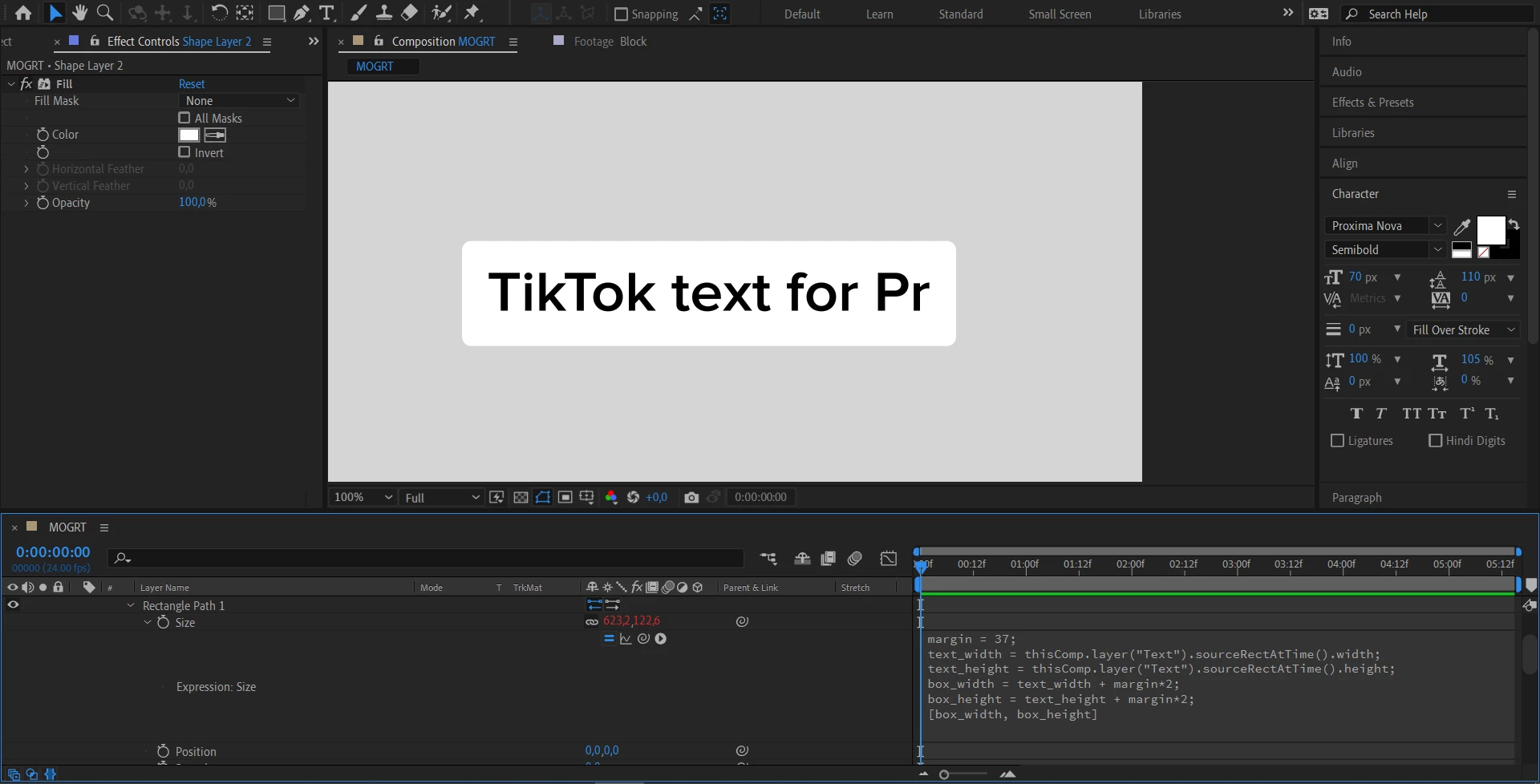Open the Fill Mask dropdown
This screenshot has height=784, width=1540.
[x=239, y=101]
